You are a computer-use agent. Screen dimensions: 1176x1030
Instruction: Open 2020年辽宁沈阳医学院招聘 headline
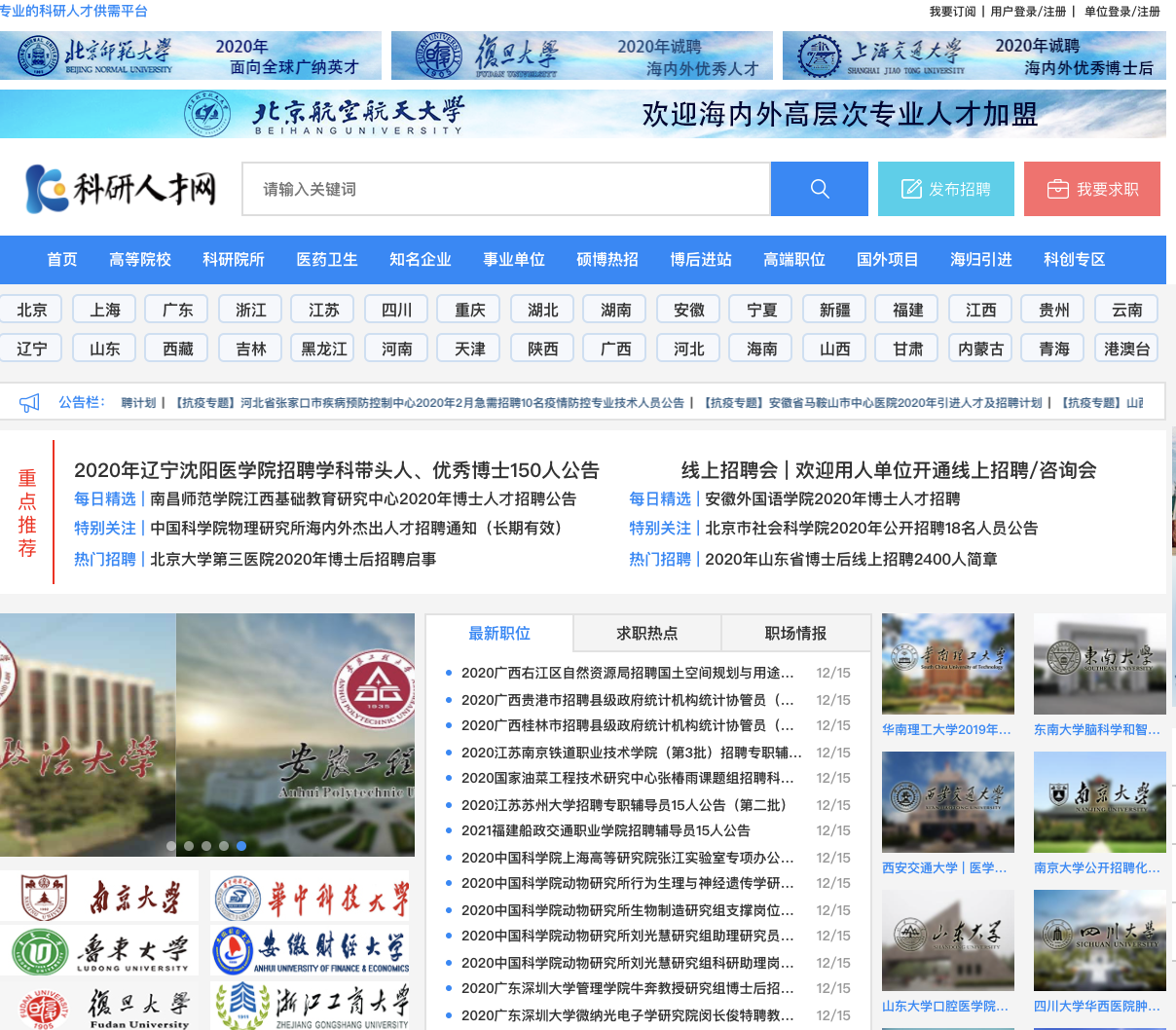tap(337, 470)
